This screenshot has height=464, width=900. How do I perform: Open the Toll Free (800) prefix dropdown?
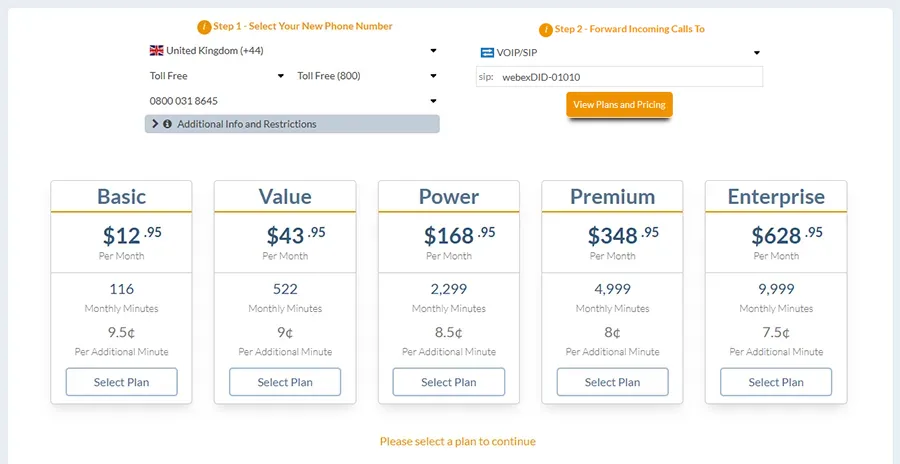[367, 76]
